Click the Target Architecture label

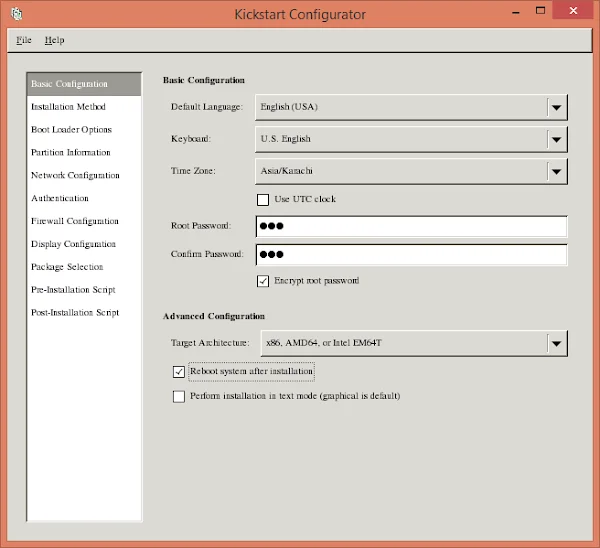(210, 343)
